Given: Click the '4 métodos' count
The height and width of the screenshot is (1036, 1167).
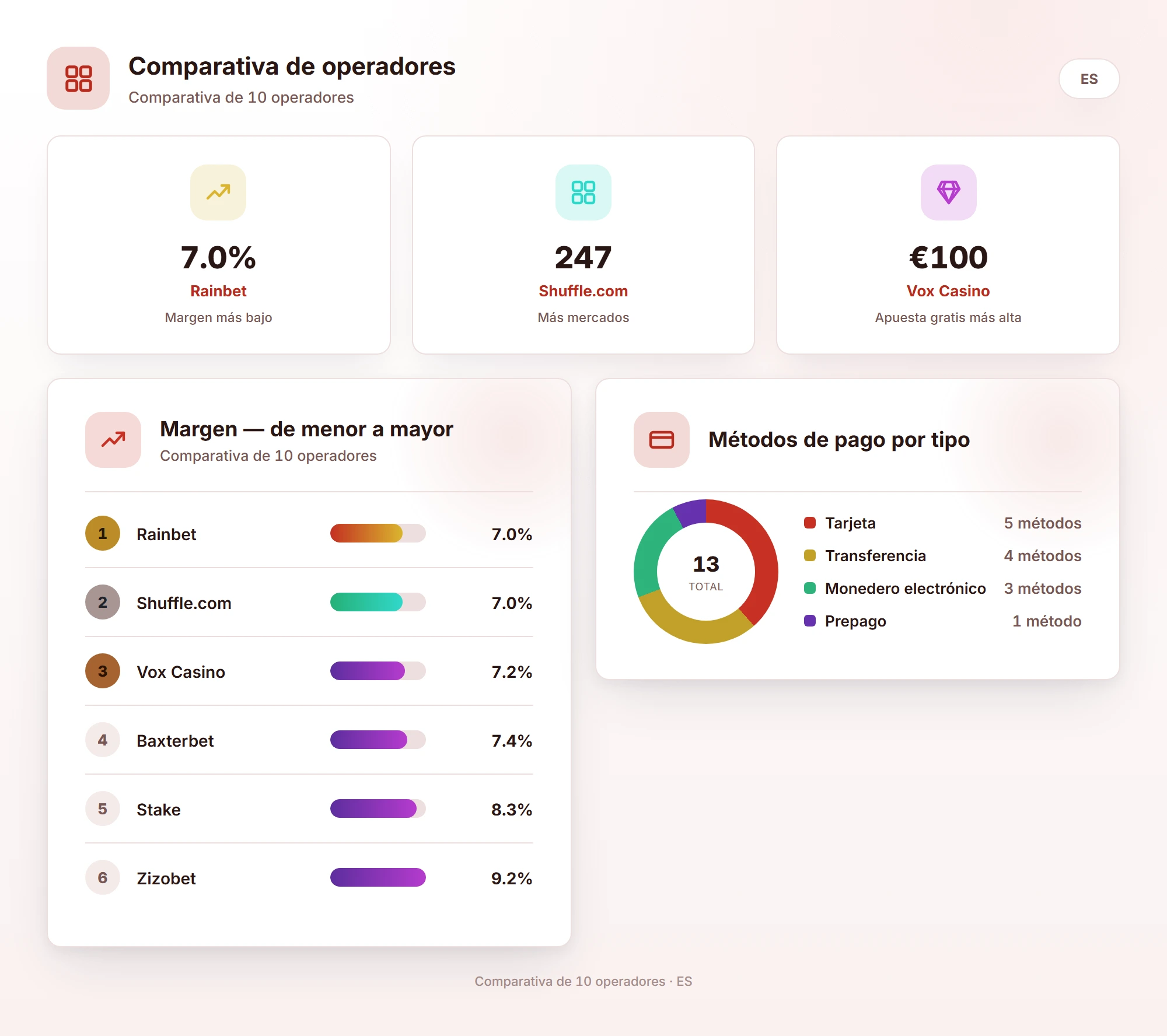Looking at the screenshot, I should [x=1043, y=556].
